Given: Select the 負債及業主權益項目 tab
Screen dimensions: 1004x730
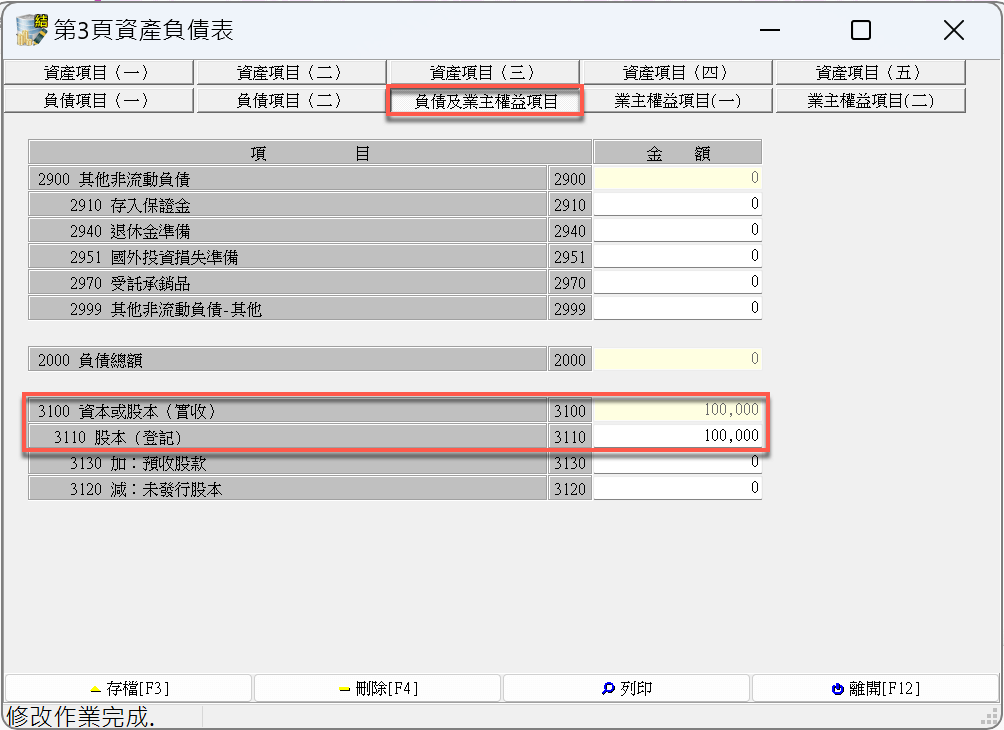Looking at the screenshot, I should click(485, 101).
